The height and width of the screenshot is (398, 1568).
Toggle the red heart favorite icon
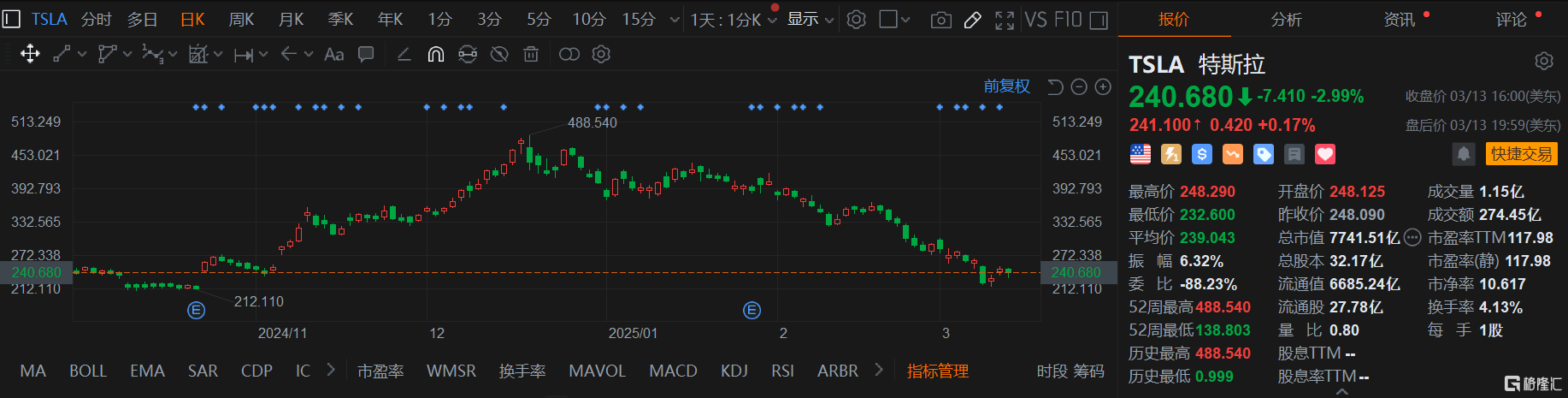click(1325, 154)
